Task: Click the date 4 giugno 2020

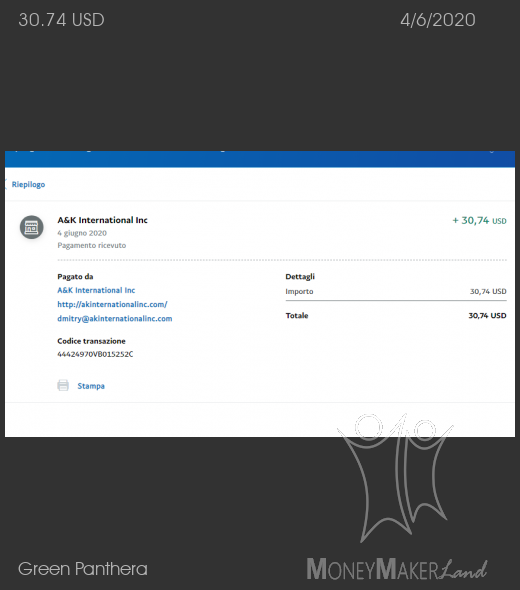Action: [x=82, y=233]
